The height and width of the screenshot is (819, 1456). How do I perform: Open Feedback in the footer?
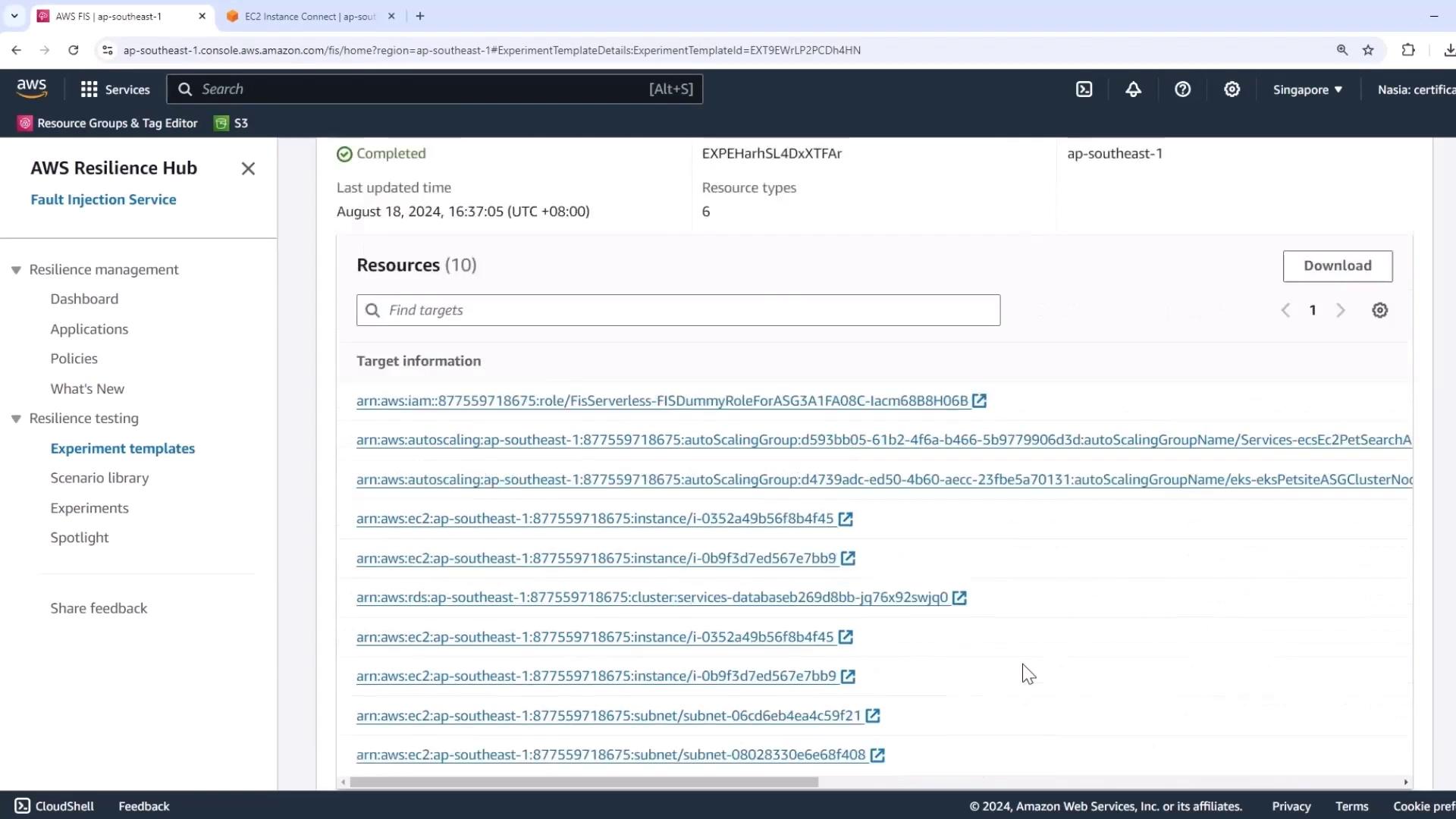coord(143,806)
